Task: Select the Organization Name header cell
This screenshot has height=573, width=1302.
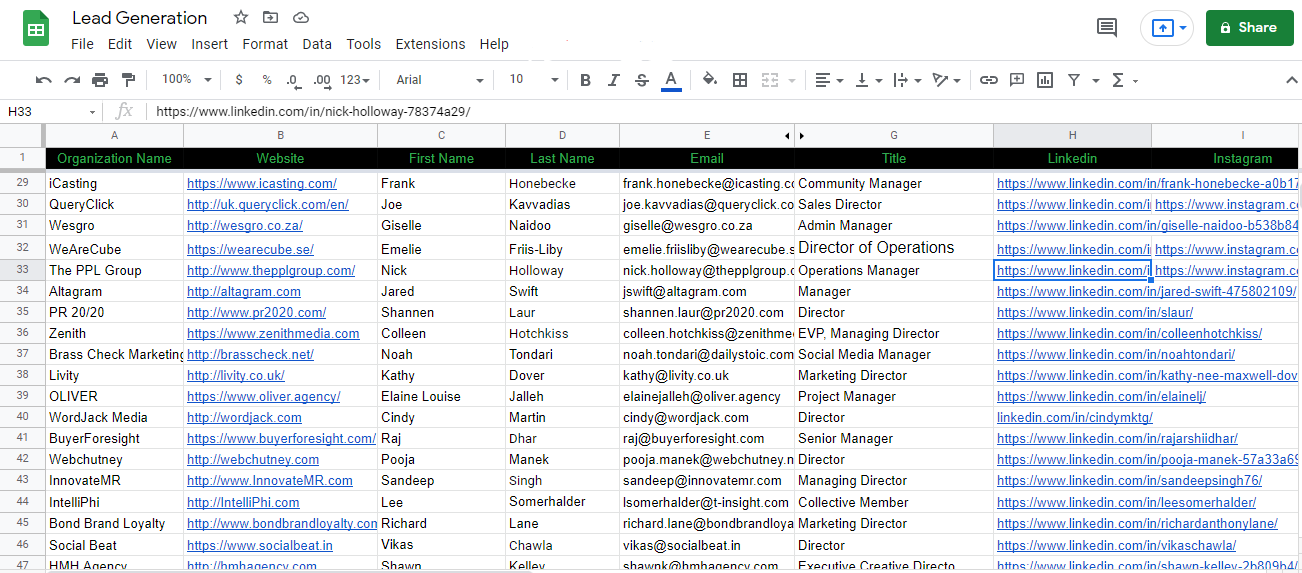Action: pos(115,158)
